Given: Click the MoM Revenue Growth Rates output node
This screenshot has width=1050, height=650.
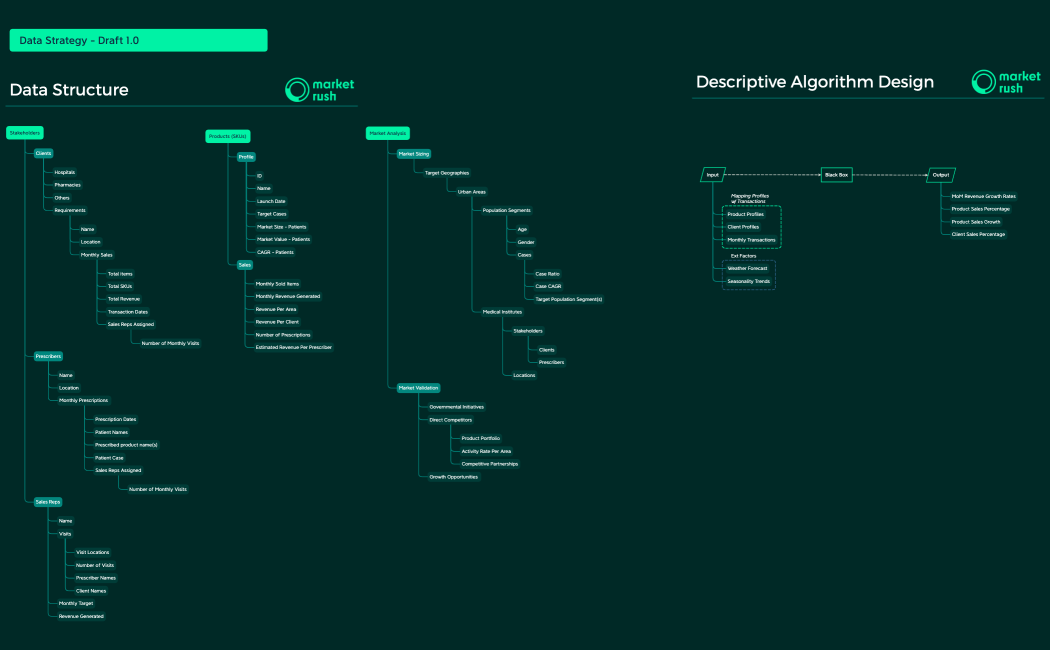Looking at the screenshot, I should 983,195.
